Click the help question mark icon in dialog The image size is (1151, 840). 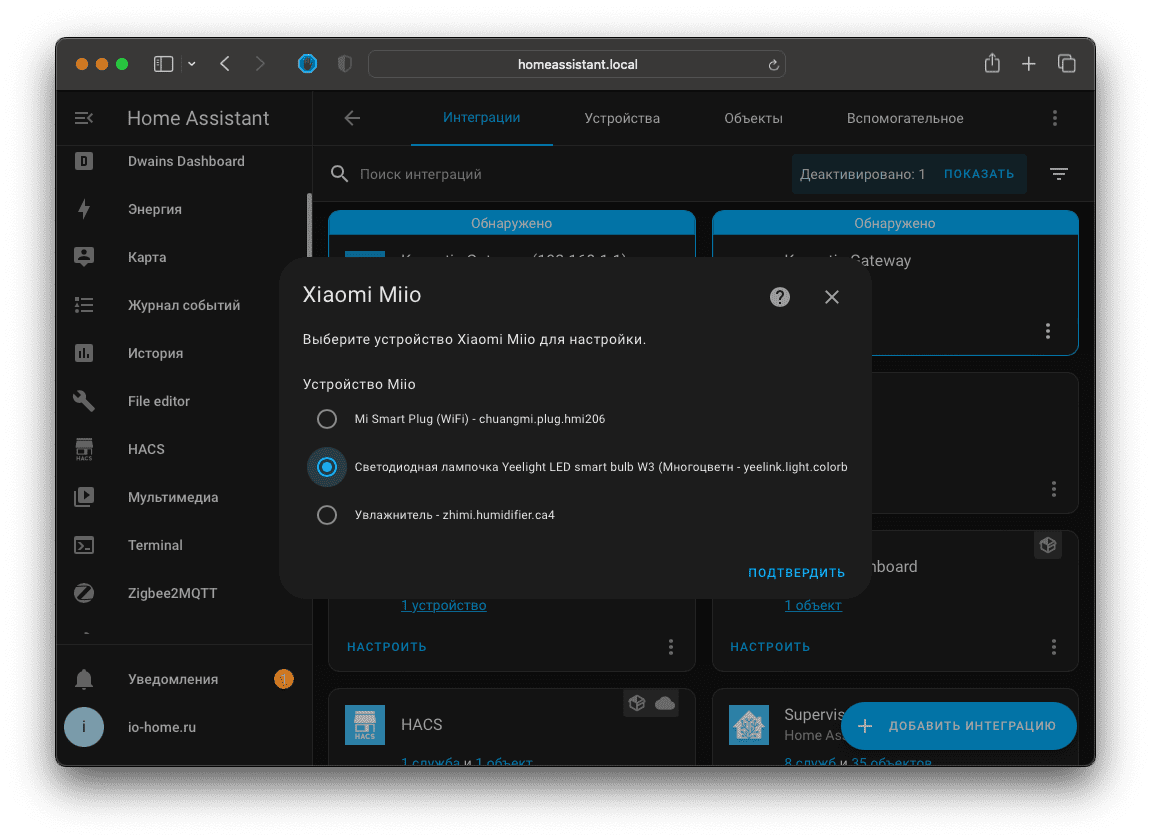click(780, 297)
